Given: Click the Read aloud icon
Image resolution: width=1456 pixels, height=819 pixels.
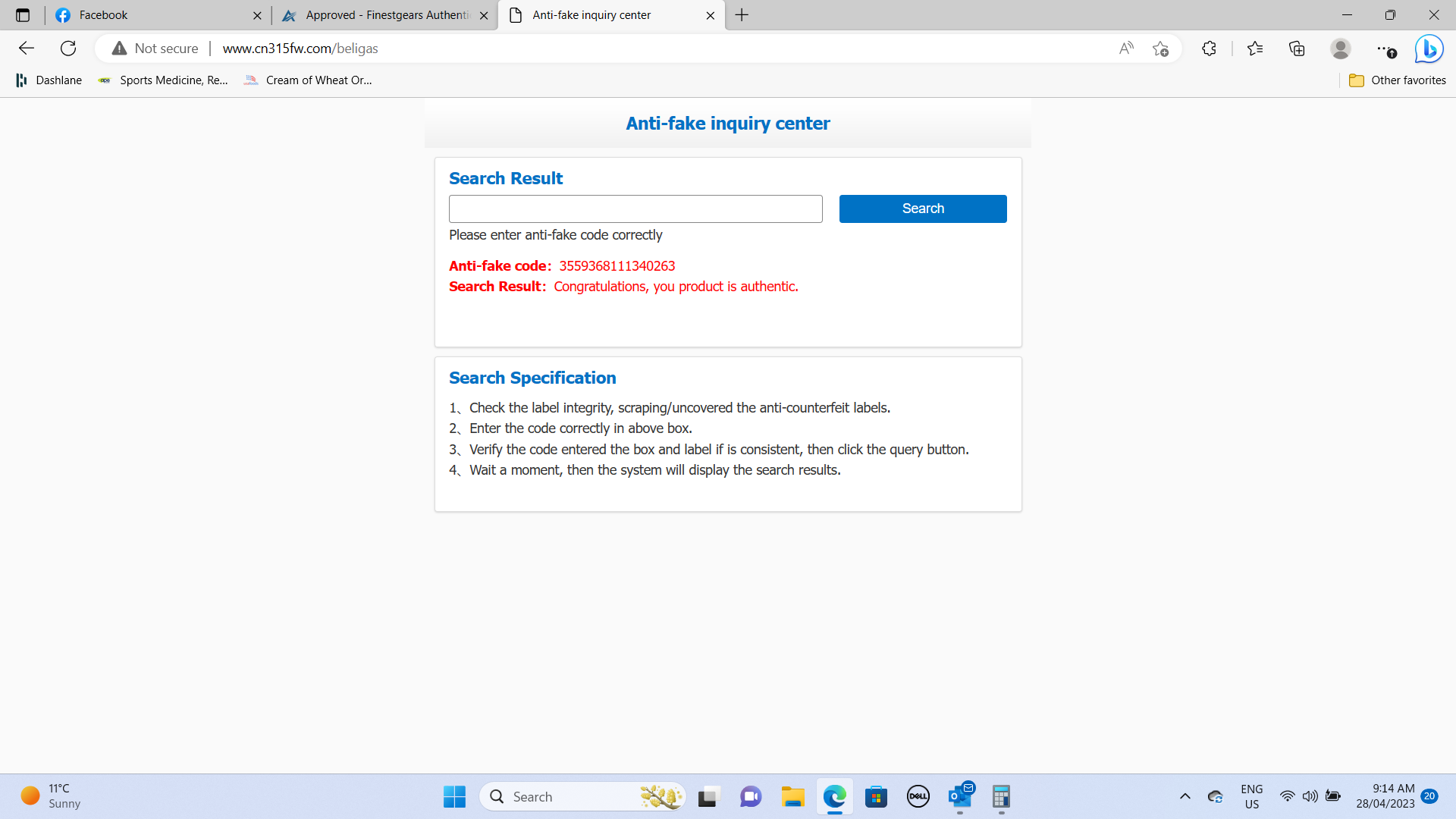Looking at the screenshot, I should [1126, 49].
